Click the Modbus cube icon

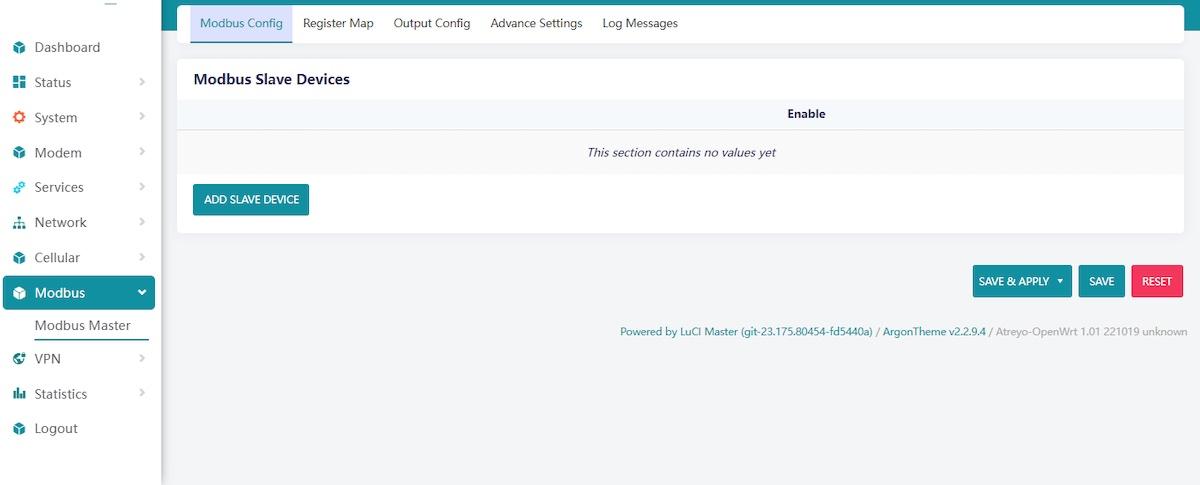tap(19, 293)
